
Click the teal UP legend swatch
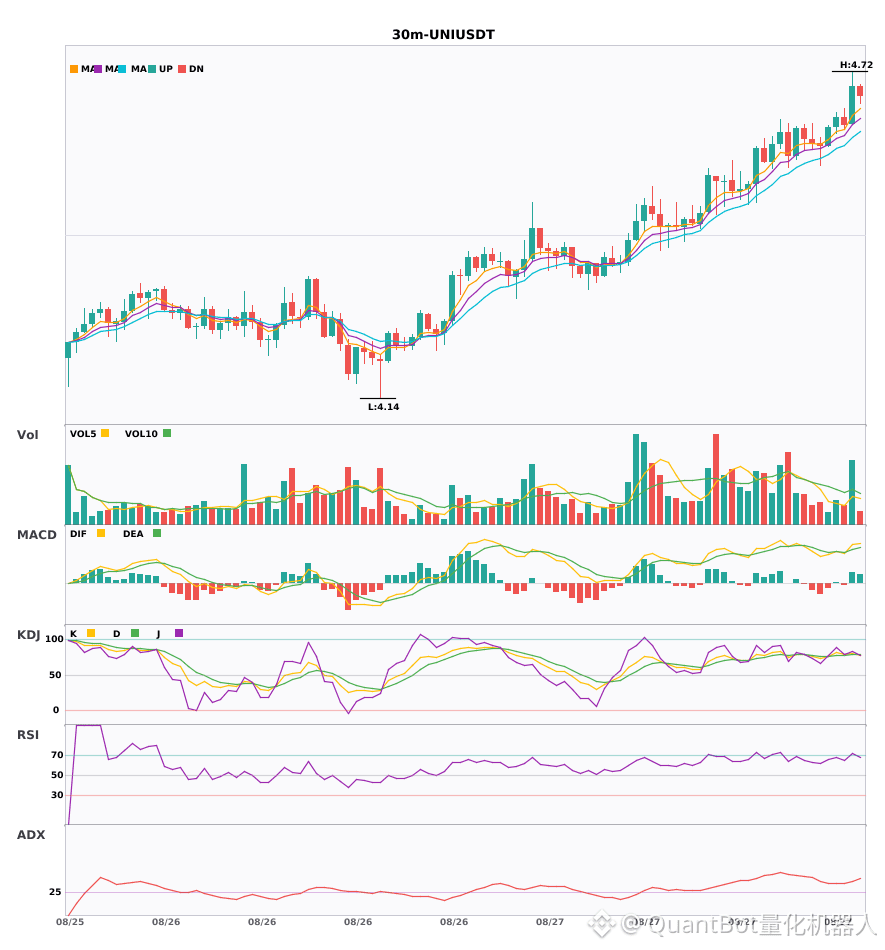click(x=152, y=69)
